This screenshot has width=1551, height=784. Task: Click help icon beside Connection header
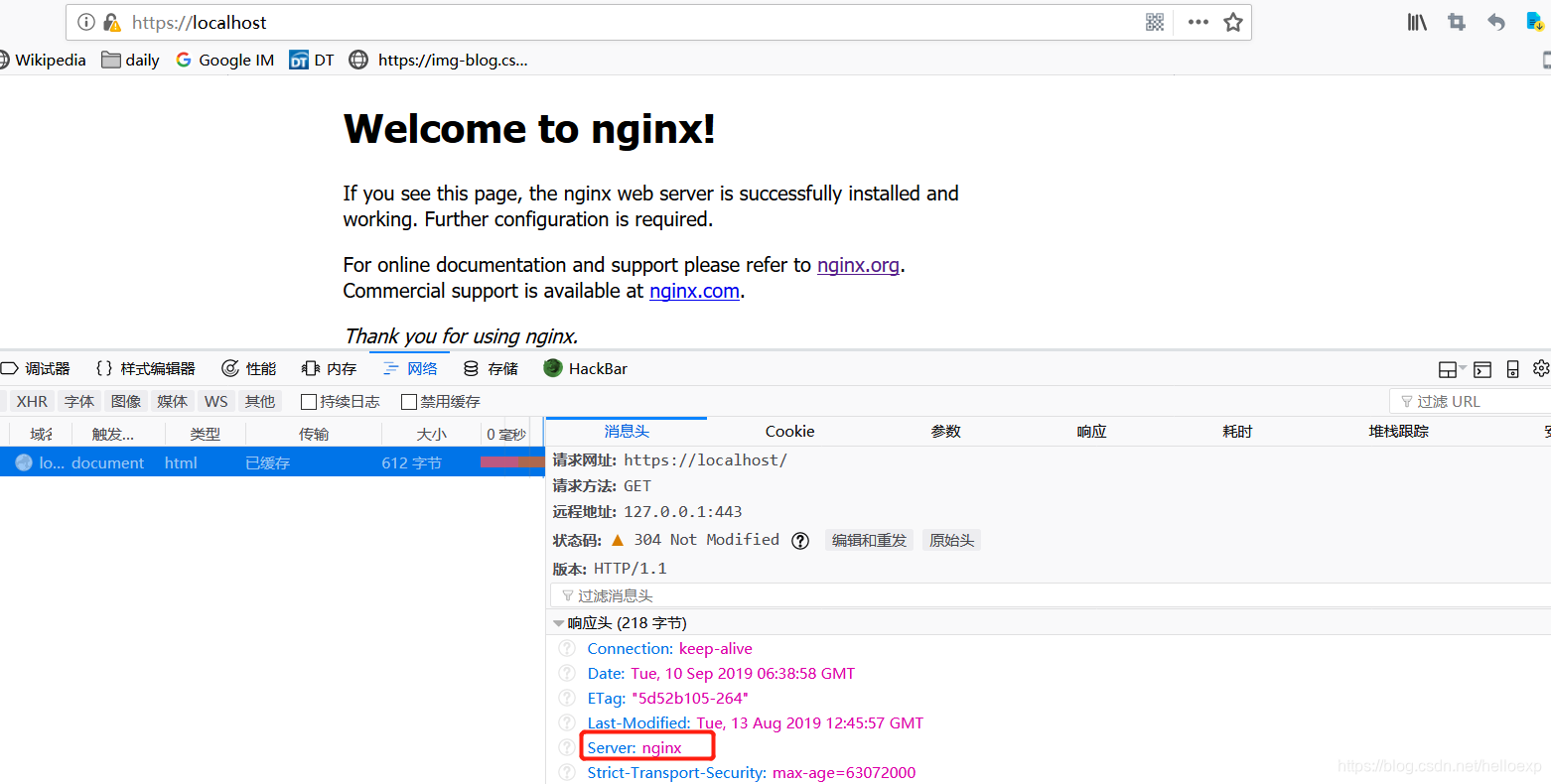pyautogui.click(x=567, y=648)
